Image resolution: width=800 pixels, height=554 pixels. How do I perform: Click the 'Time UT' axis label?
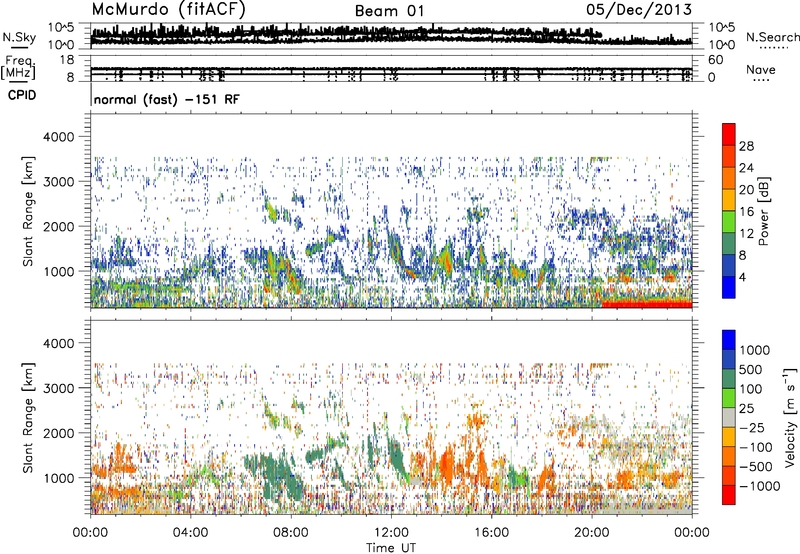point(391,547)
